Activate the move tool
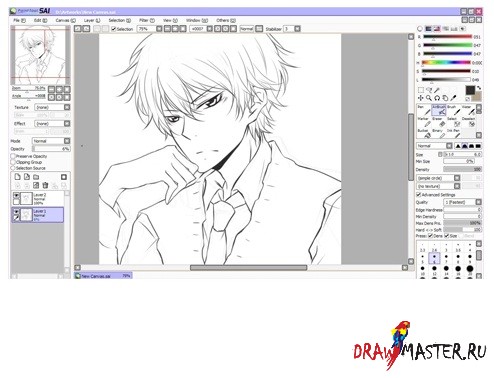Viewport: 494px width, 378px height. [x=421, y=98]
